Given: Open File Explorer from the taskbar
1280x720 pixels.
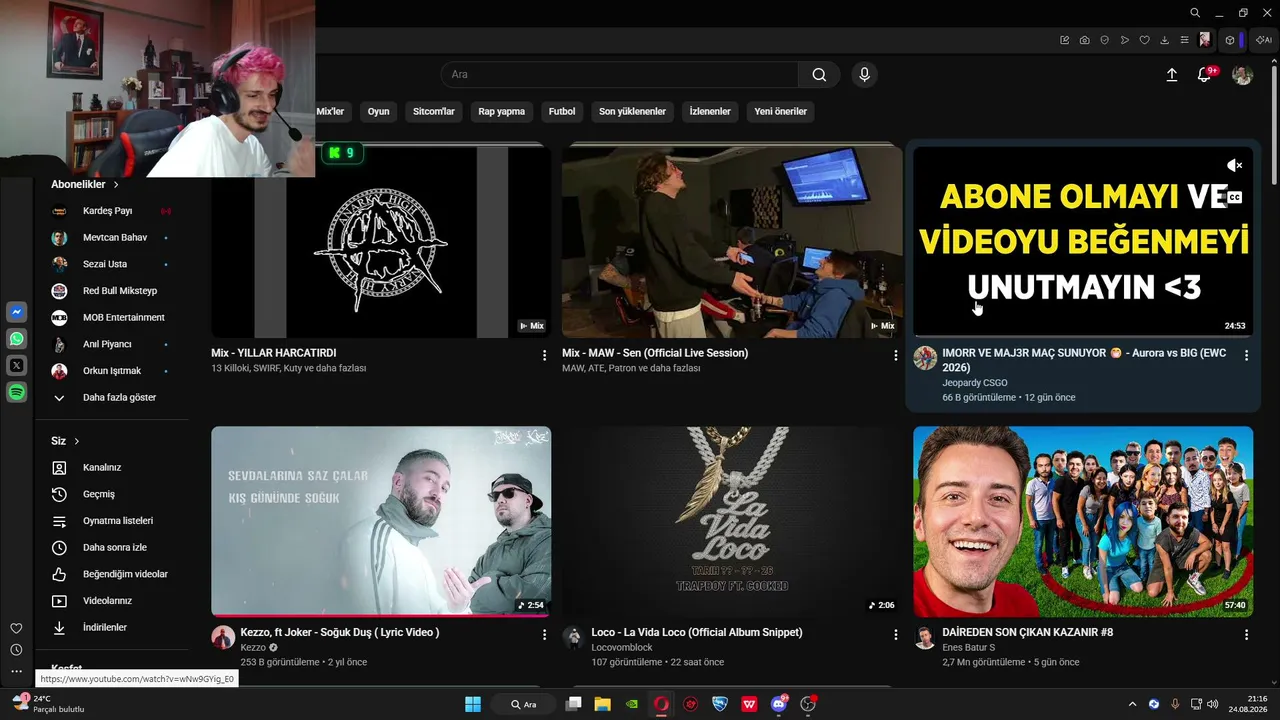Looking at the screenshot, I should (602, 704).
